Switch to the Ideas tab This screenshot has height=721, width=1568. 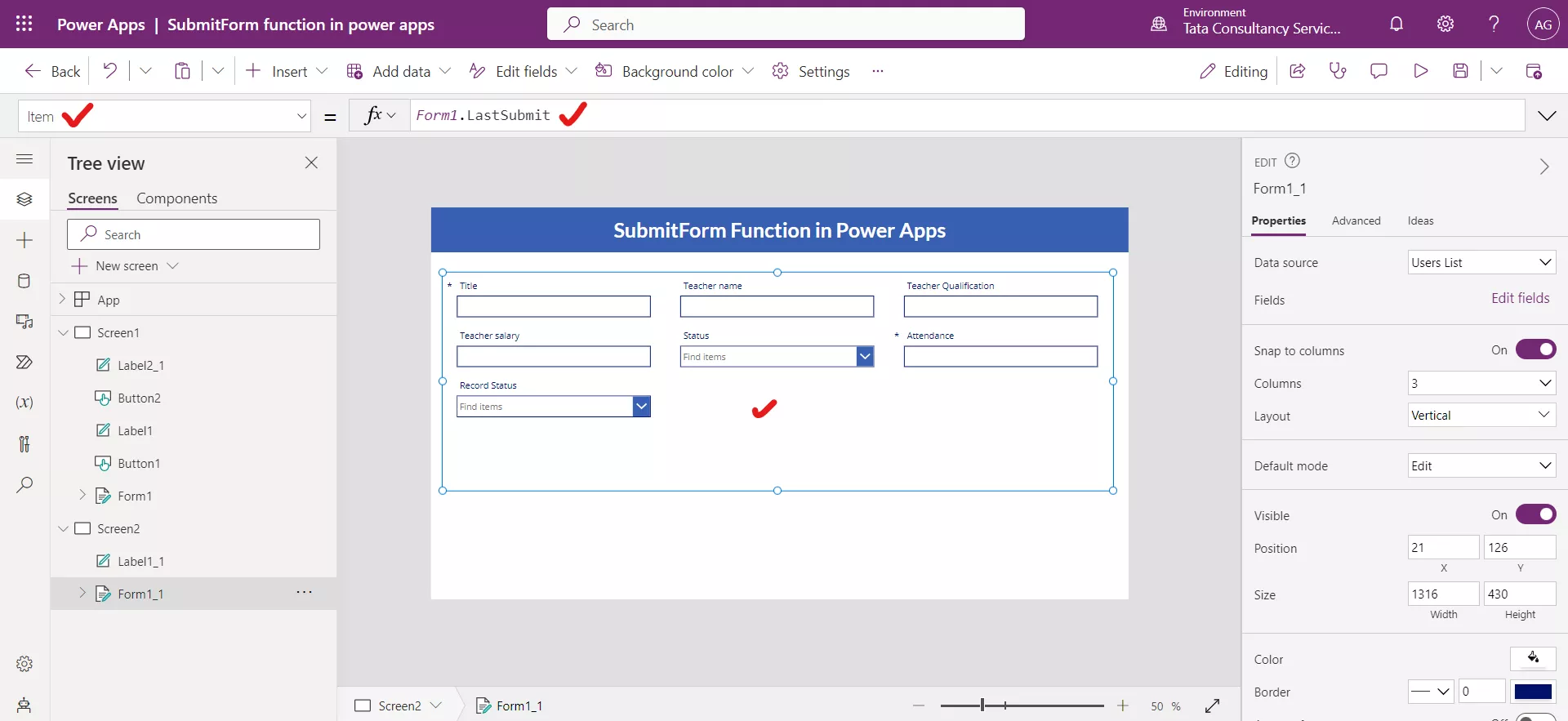[1420, 220]
